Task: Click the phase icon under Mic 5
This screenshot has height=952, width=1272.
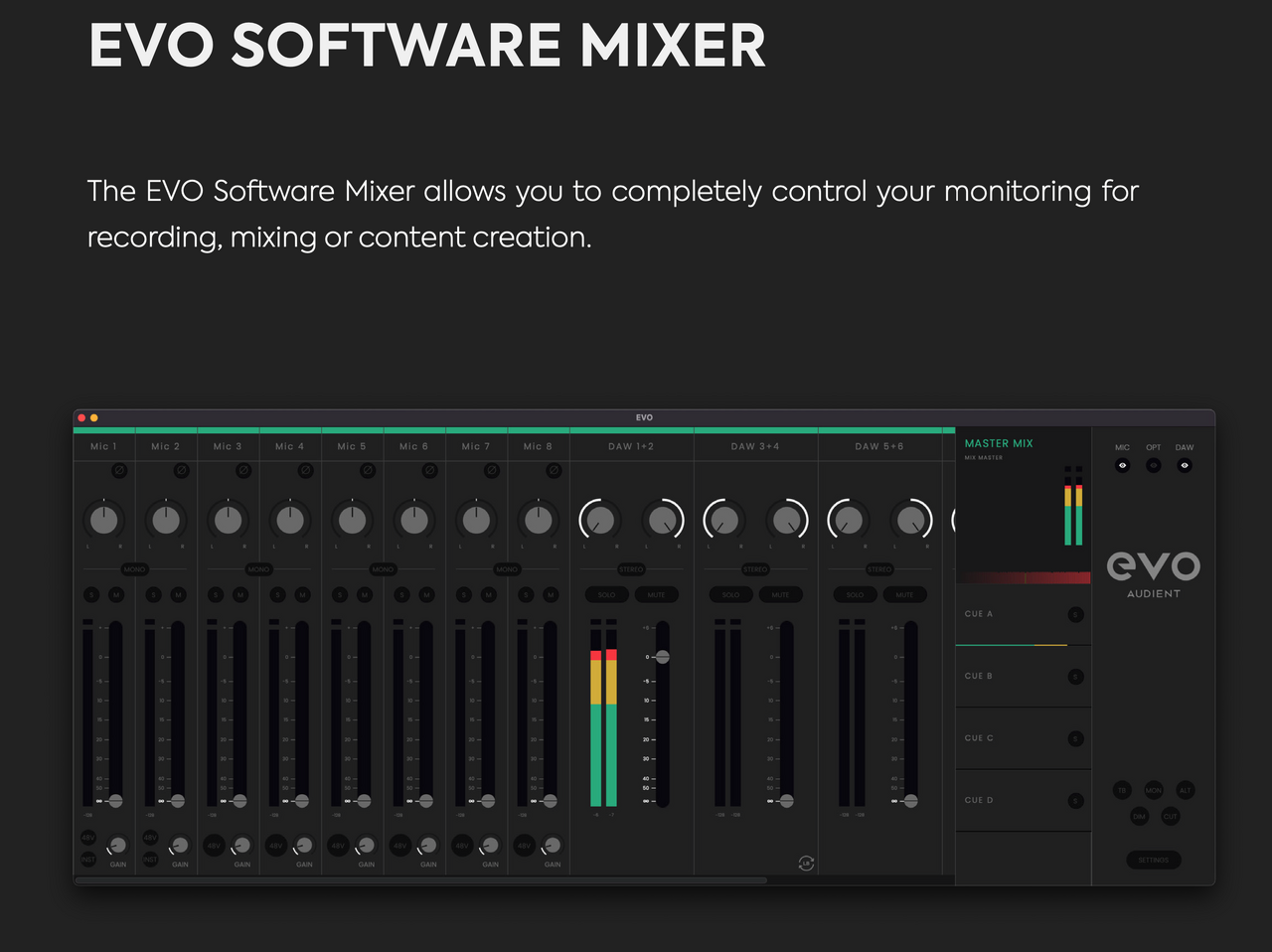Action: point(368,470)
